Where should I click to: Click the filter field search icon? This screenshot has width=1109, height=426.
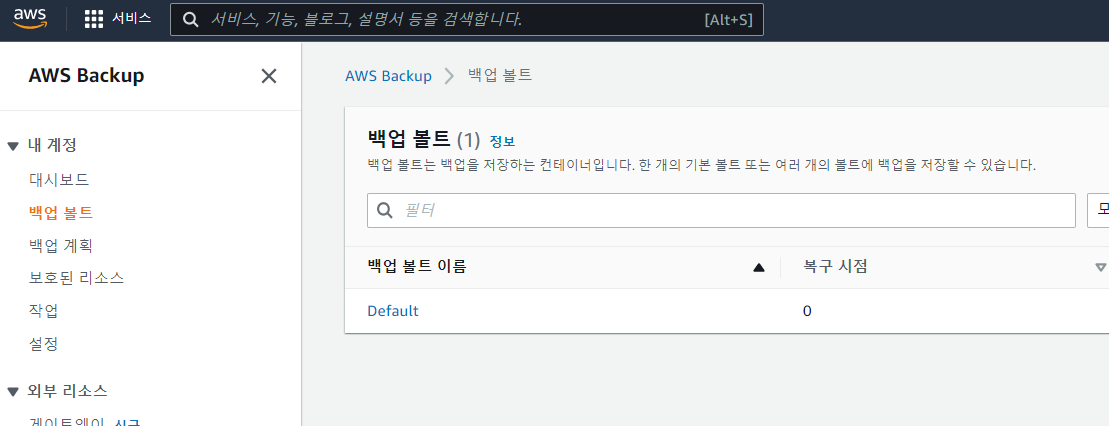[x=385, y=210]
